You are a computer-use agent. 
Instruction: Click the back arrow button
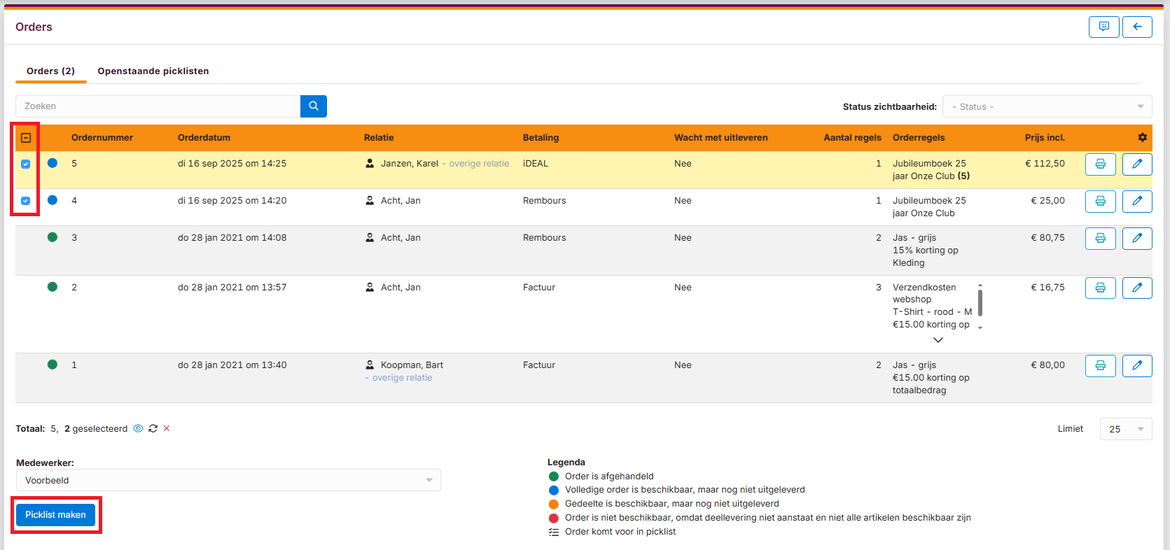click(x=1137, y=27)
